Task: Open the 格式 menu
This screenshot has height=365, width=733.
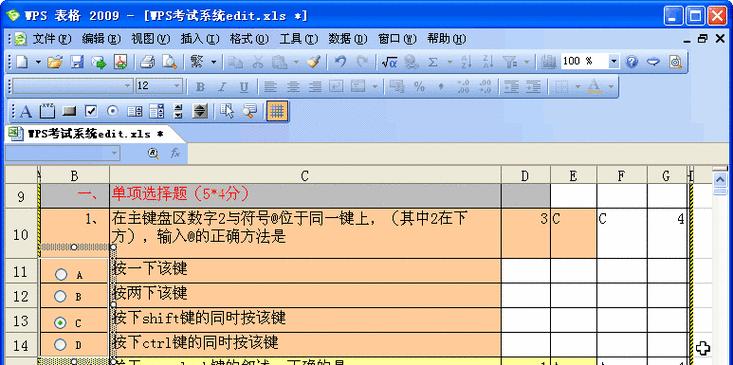Action: pyautogui.click(x=249, y=39)
